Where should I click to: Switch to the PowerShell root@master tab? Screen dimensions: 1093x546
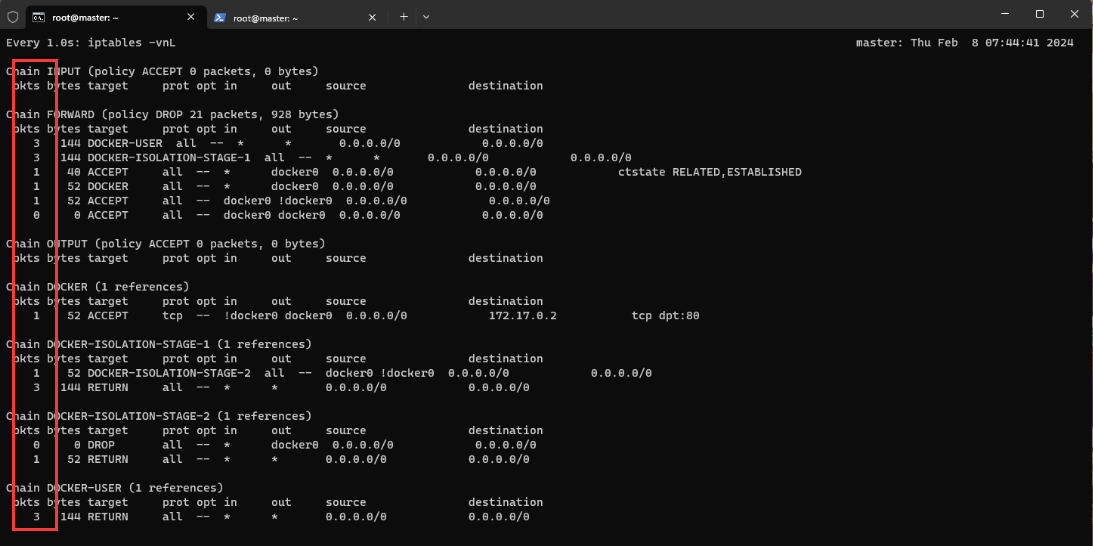click(x=298, y=17)
